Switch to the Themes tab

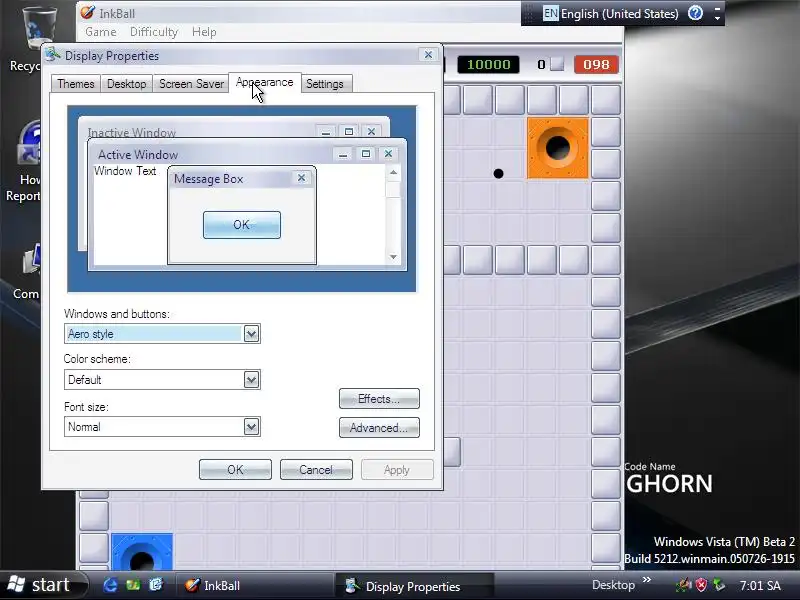(76, 84)
